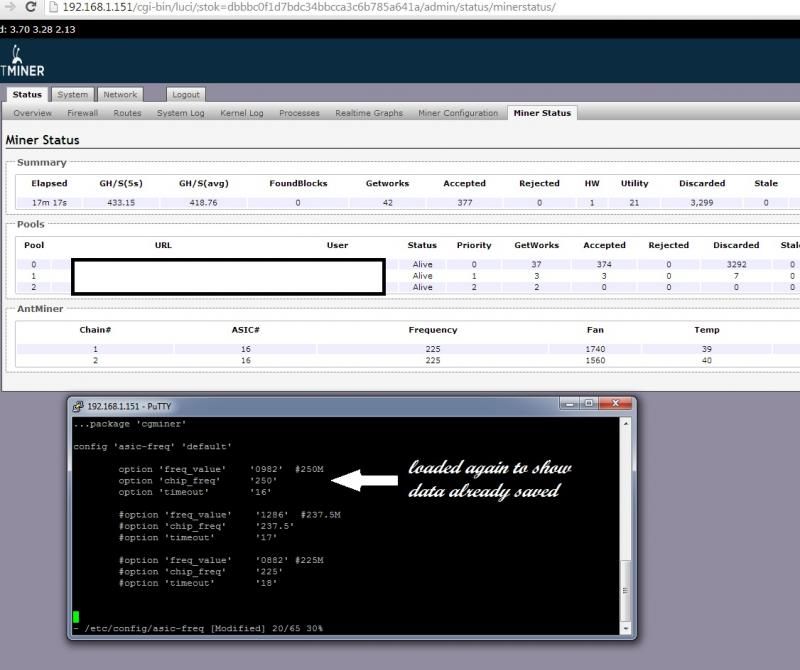View the System Log page
This screenshot has height=670, width=800.
pos(180,113)
